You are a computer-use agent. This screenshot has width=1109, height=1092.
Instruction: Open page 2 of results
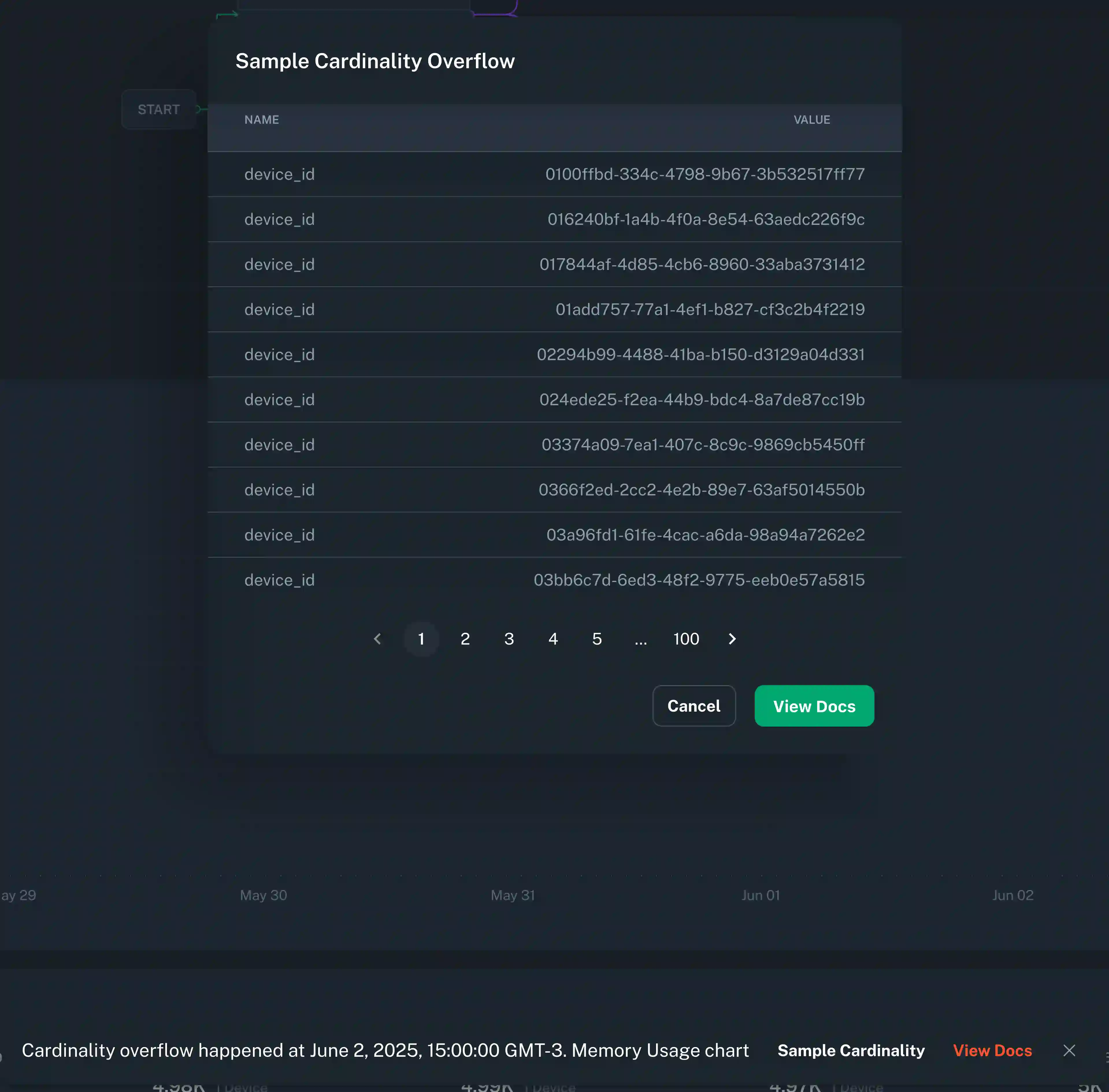pyautogui.click(x=465, y=639)
